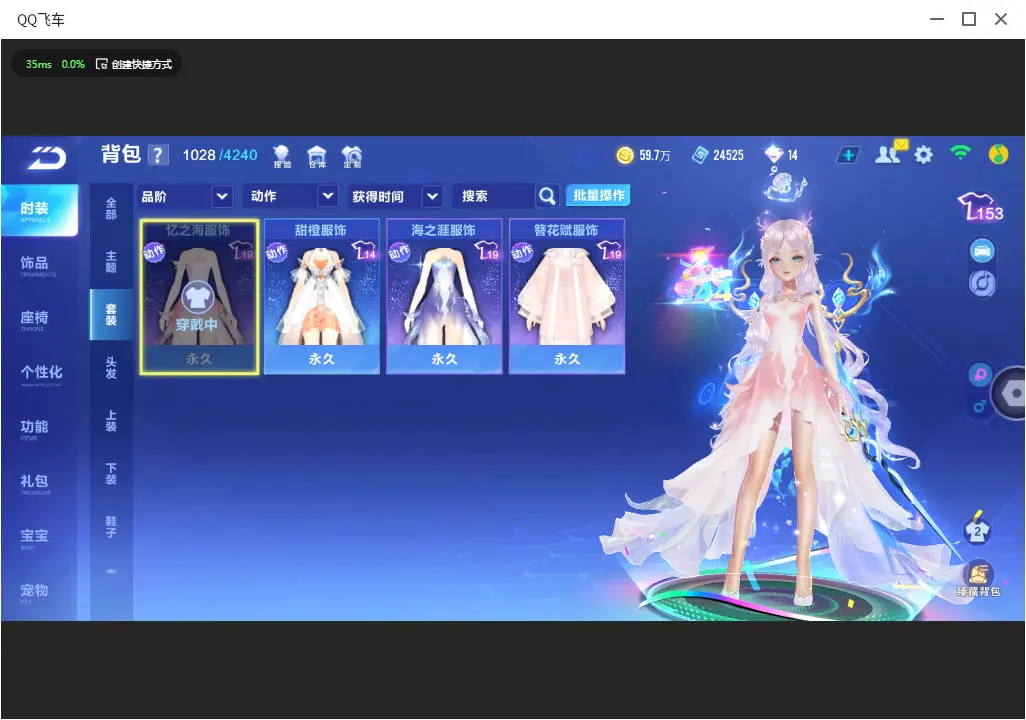Select the 海之涯服饰 outfit card
Screen dimensions: 1026x720
pos(444,297)
